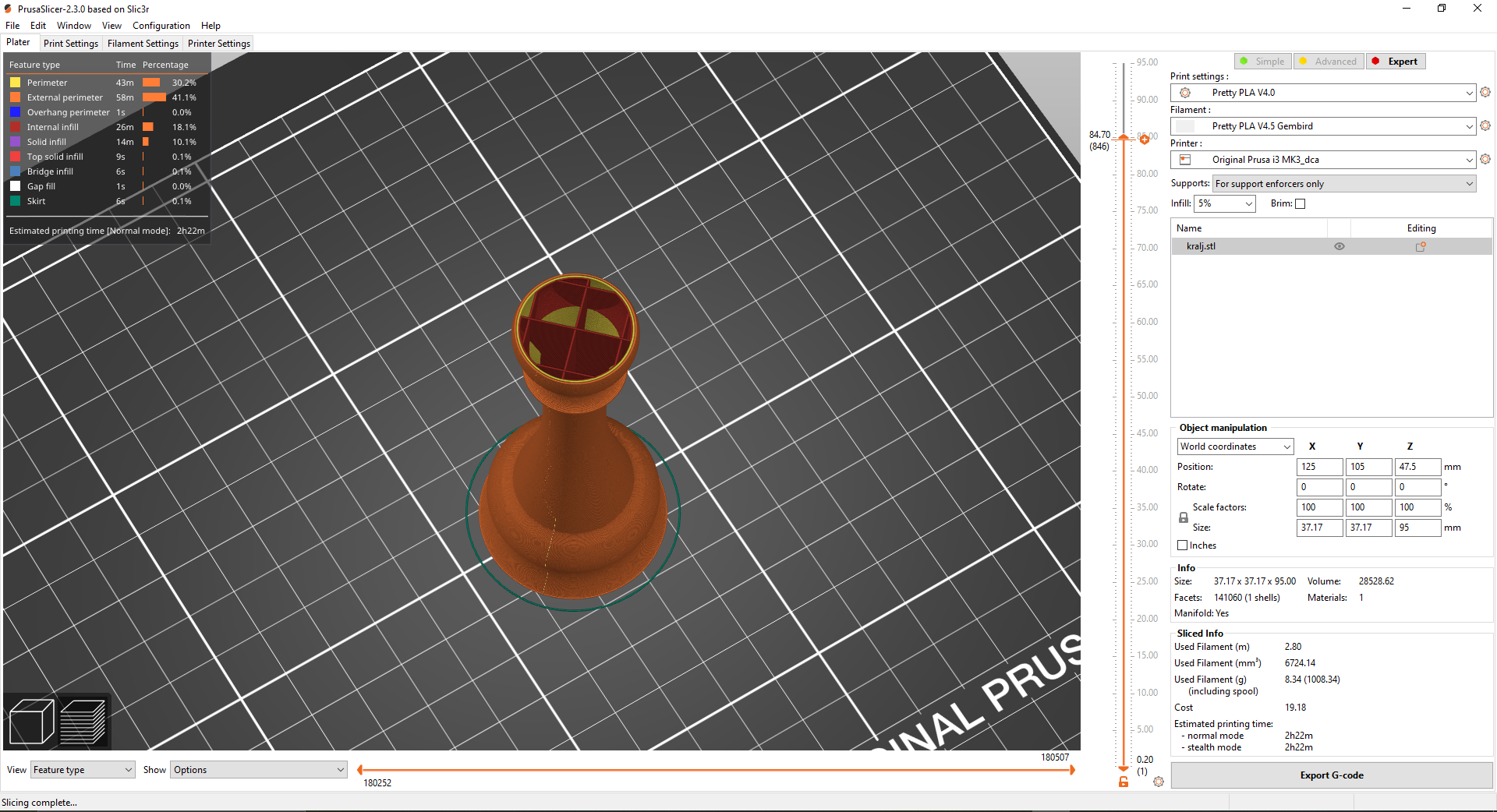Check the Inches checkbox
Screen dimensions: 1497x812
click(x=1183, y=545)
